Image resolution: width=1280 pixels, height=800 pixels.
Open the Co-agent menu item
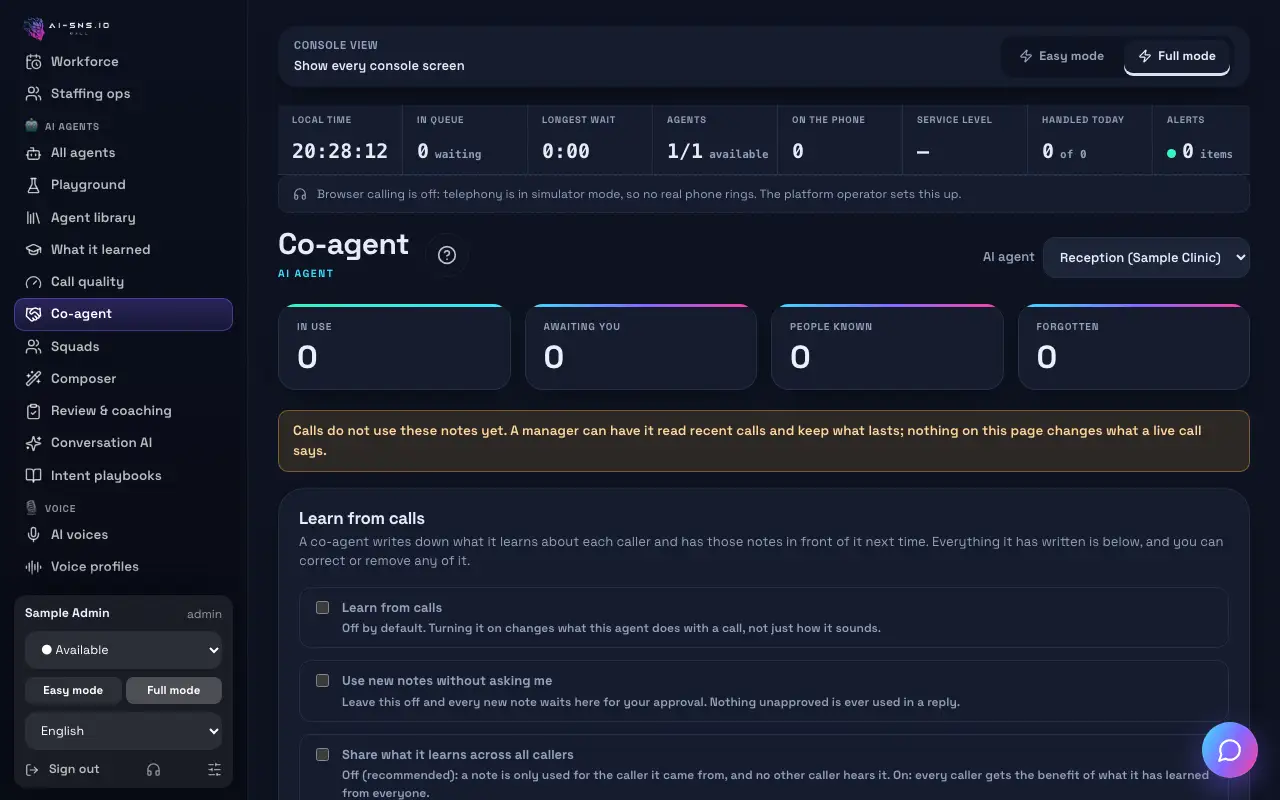tap(123, 314)
